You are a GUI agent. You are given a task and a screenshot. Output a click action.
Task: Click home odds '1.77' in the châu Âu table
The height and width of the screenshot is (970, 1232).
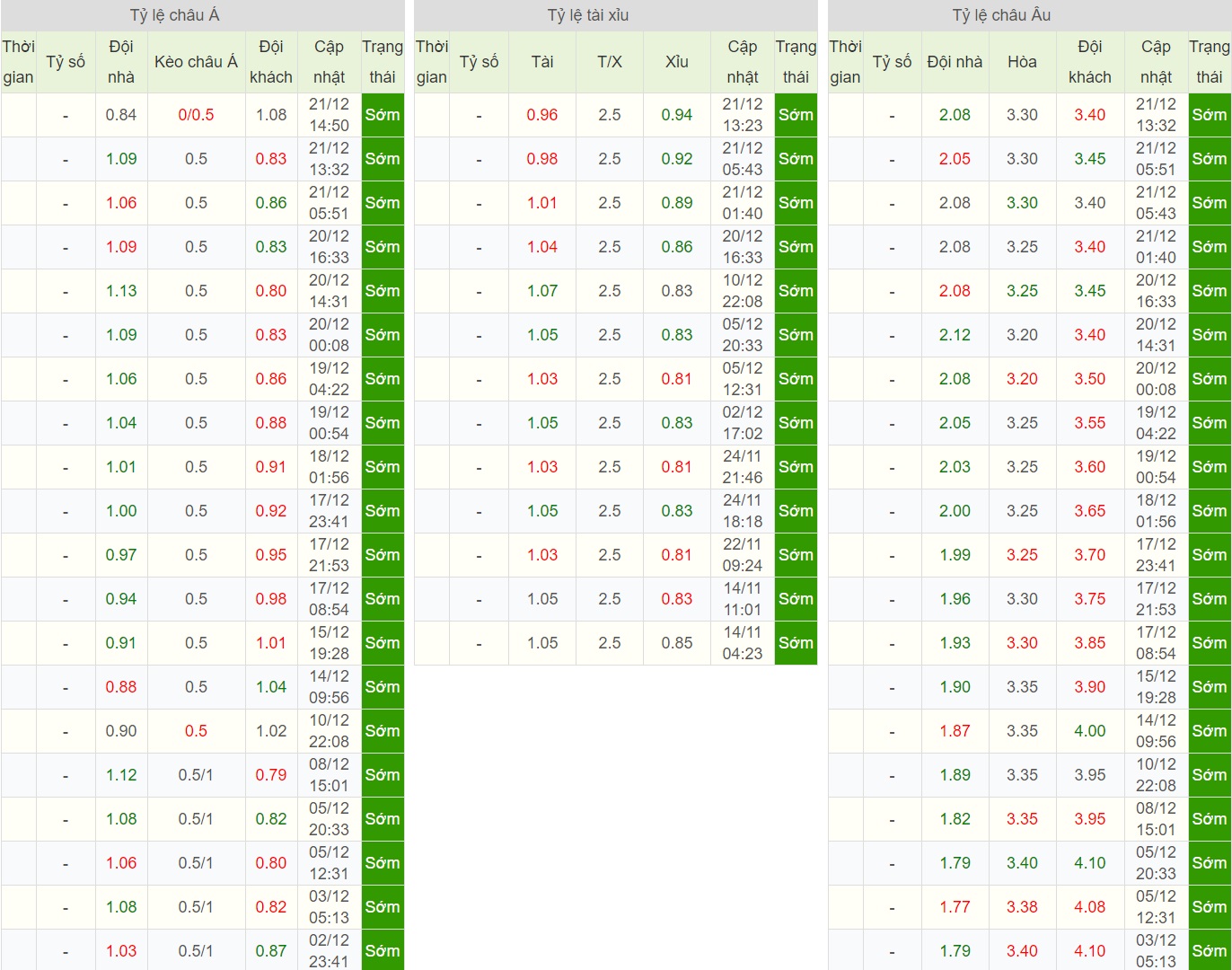pos(955,907)
